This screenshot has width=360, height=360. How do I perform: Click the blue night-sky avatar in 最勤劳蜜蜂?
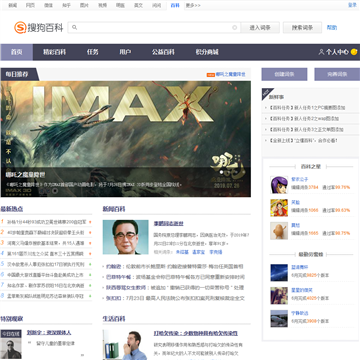(x=279, y=273)
